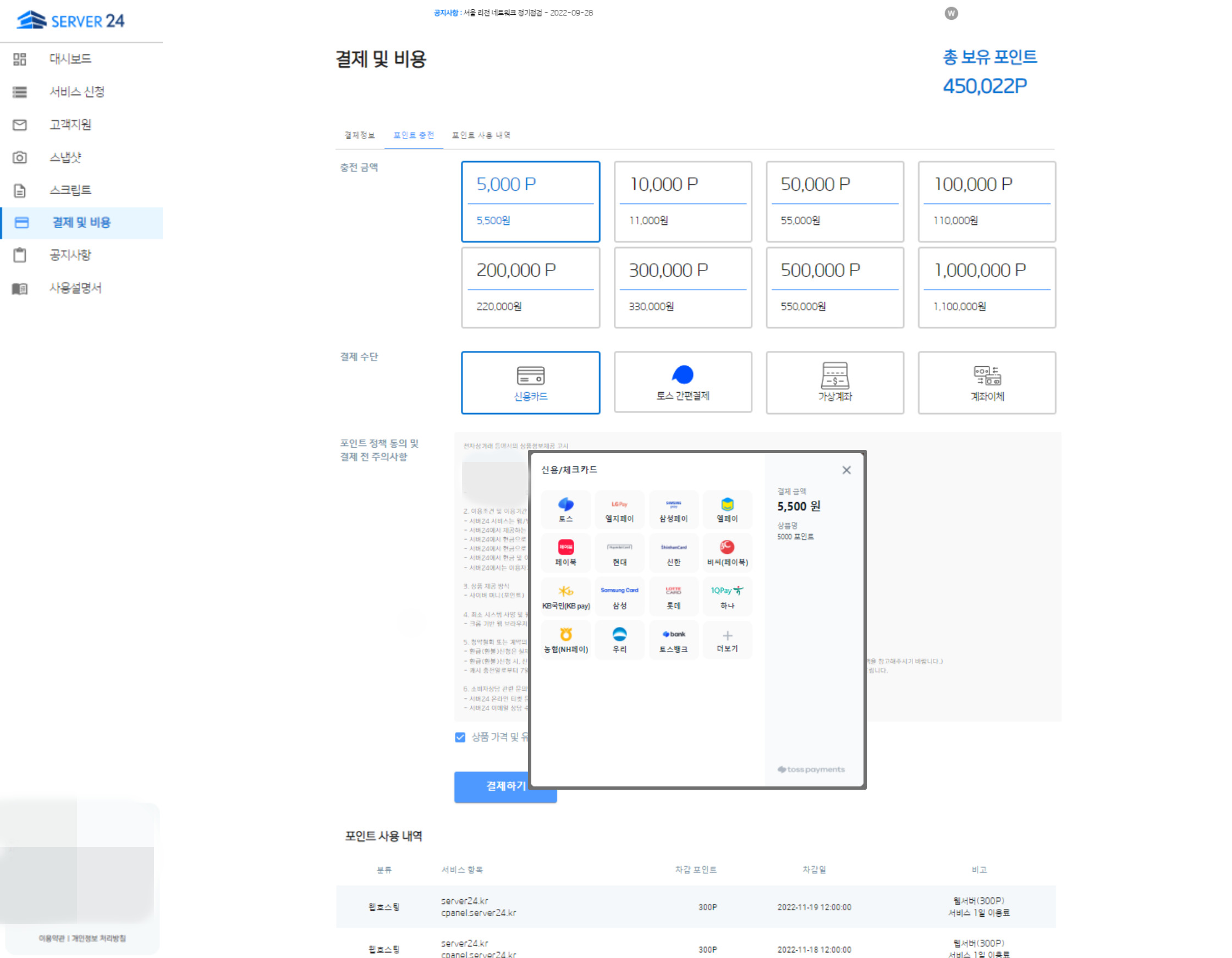This screenshot has width=1232, height=958.
Task: Select the 50,000 P charge option
Action: point(834,201)
